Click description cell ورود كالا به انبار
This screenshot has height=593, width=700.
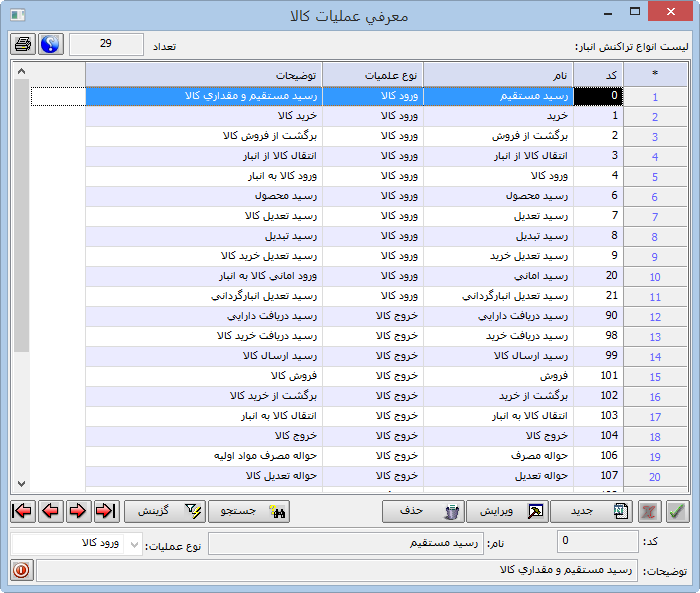point(204,176)
